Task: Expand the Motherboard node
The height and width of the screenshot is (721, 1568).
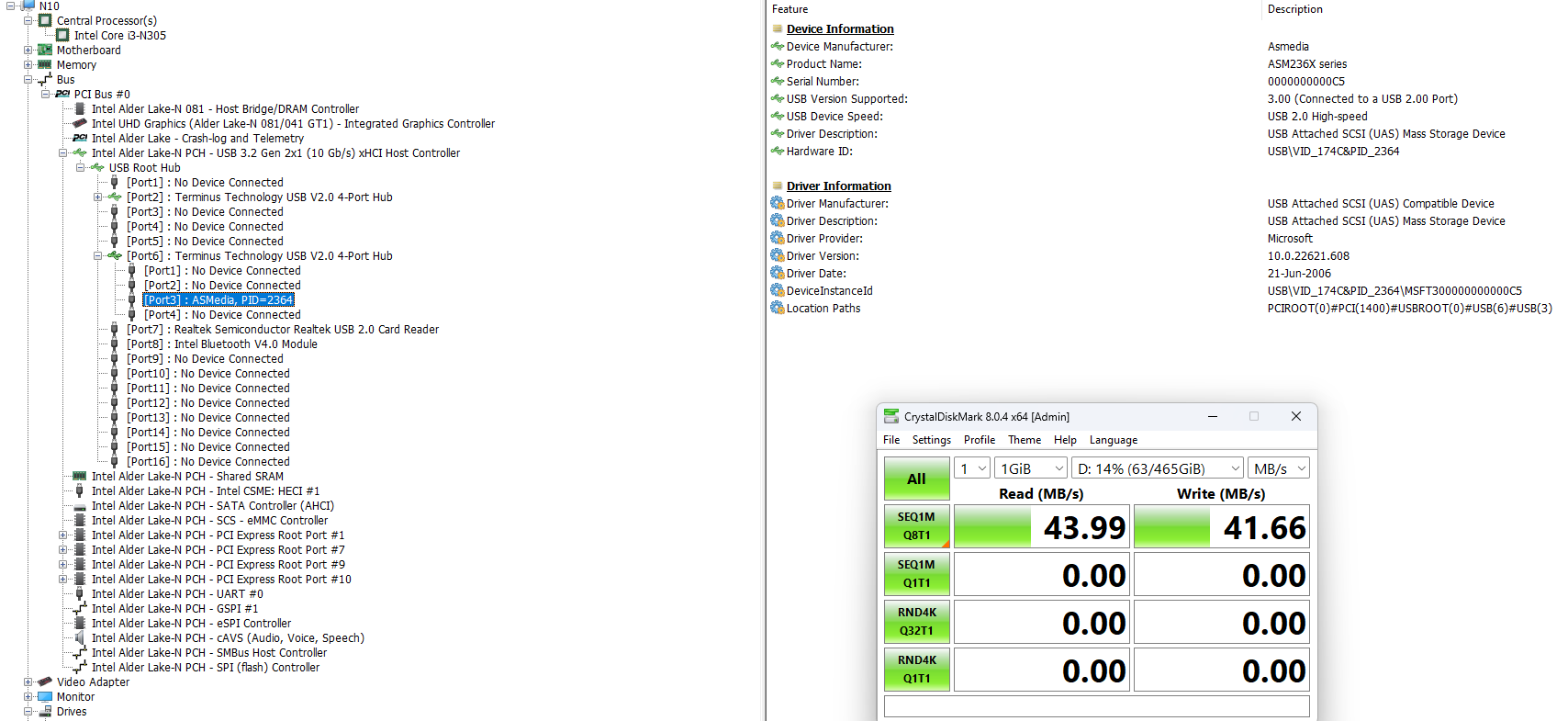Action: tap(28, 50)
